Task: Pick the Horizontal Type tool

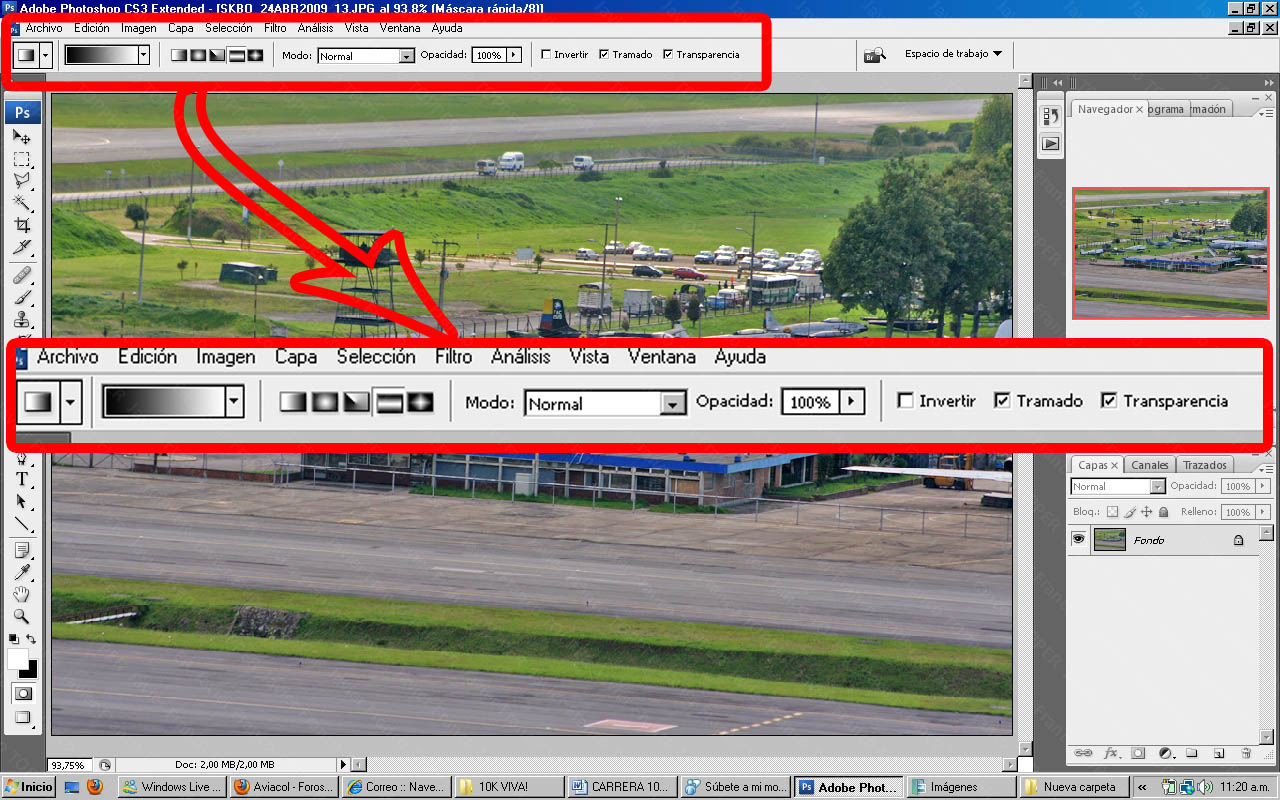Action: [x=21, y=479]
